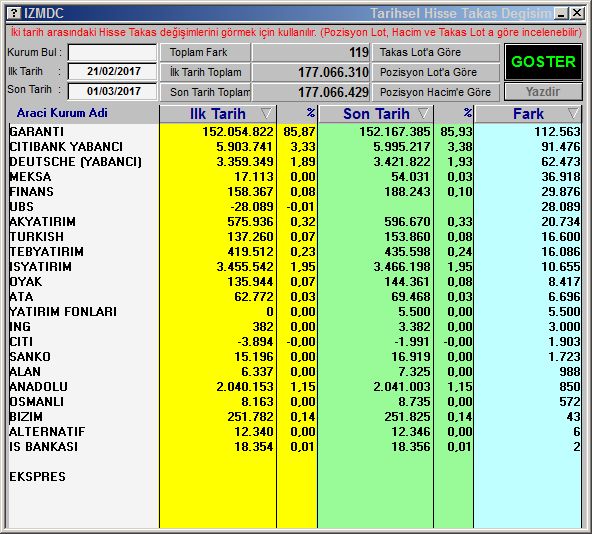Minimize the IZMDC window
Image resolution: width=592 pixels, height=534 pixels.
tap(561, 14)
